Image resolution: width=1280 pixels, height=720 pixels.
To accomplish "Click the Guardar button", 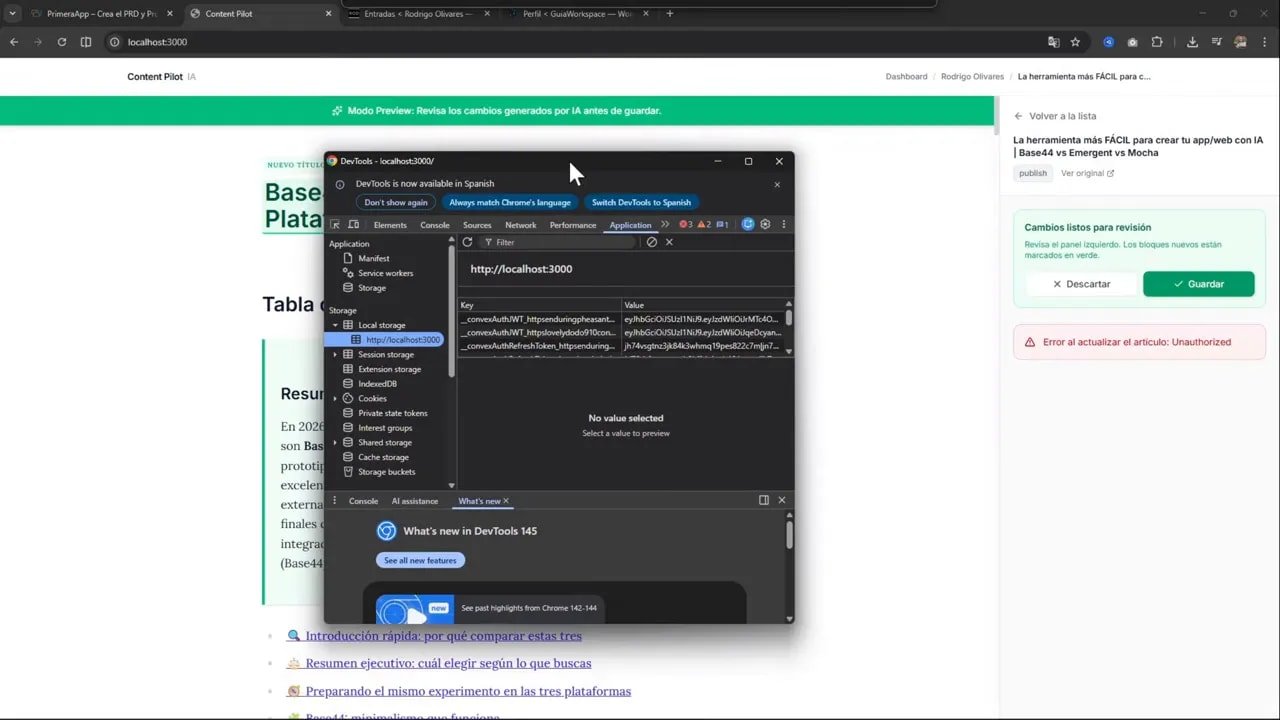I will (1198, 283).
